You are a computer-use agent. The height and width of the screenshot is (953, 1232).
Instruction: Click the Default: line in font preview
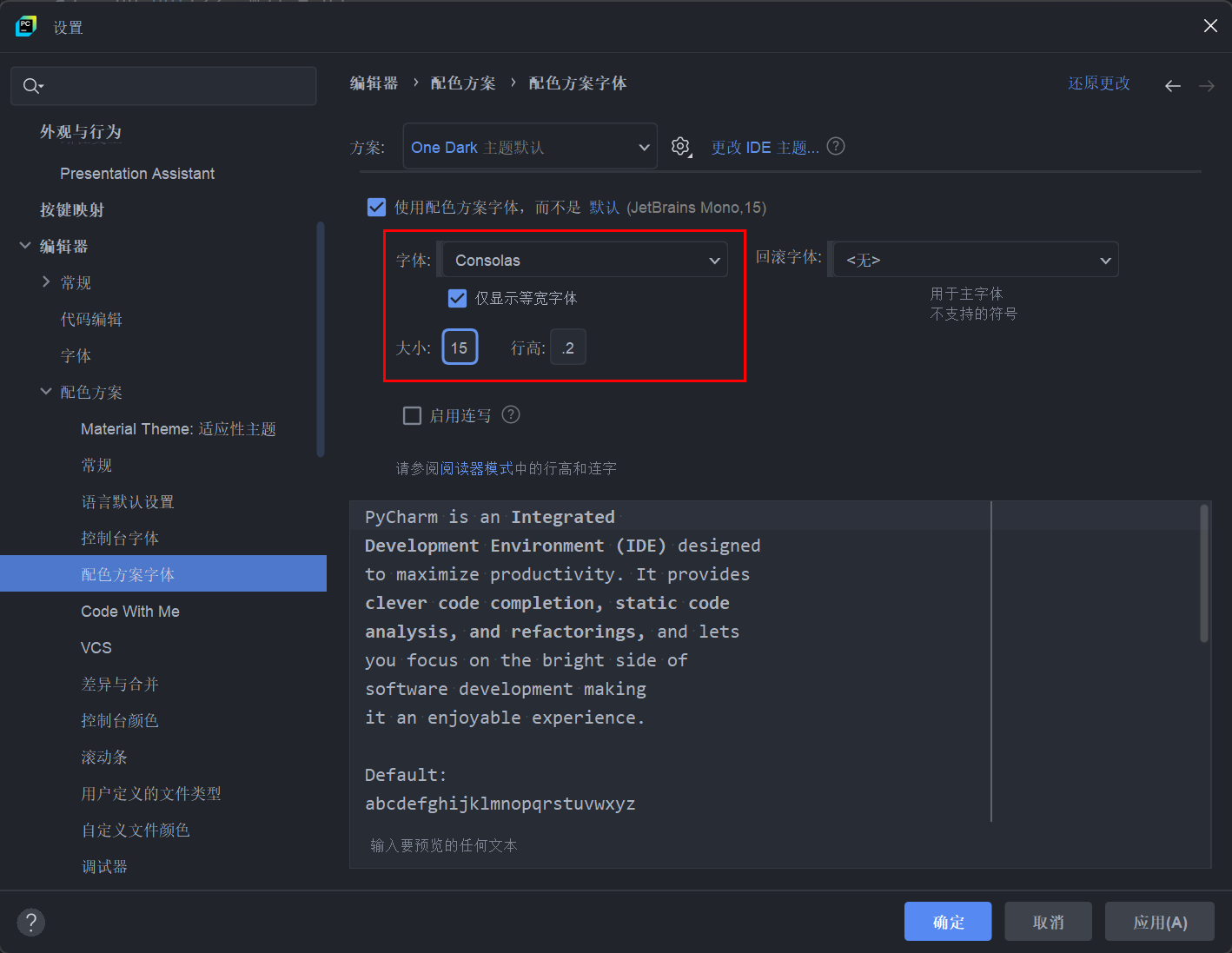pos(406,774)
